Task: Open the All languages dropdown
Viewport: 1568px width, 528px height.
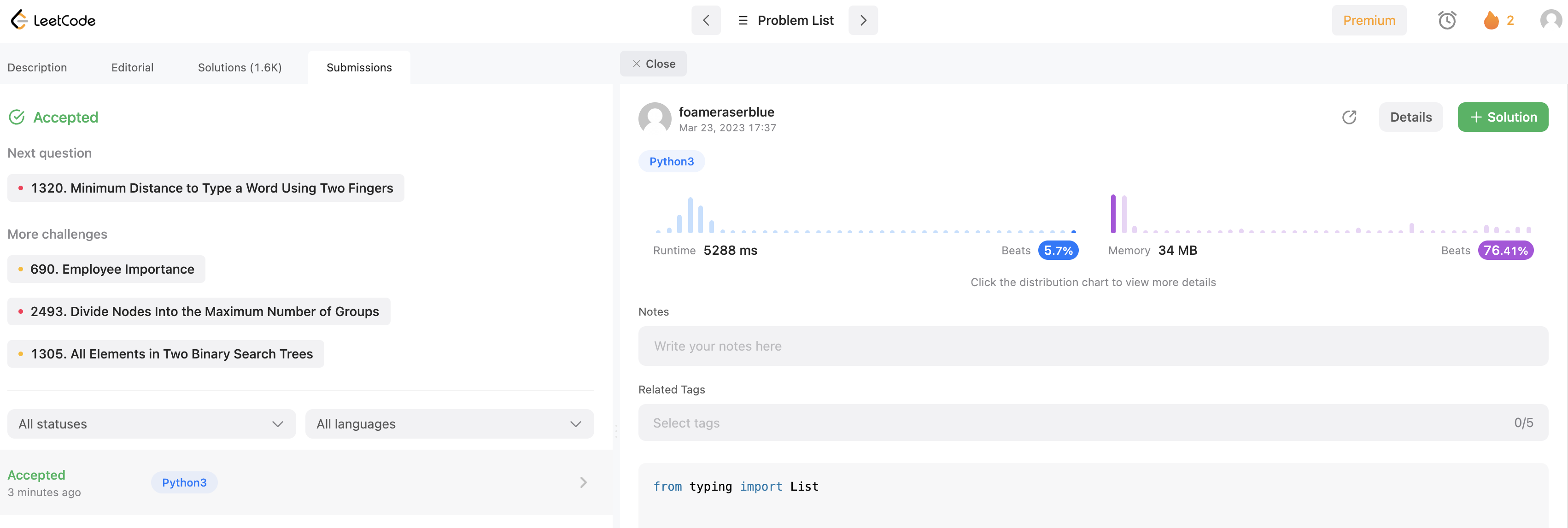Action: (x=449, y=424)
